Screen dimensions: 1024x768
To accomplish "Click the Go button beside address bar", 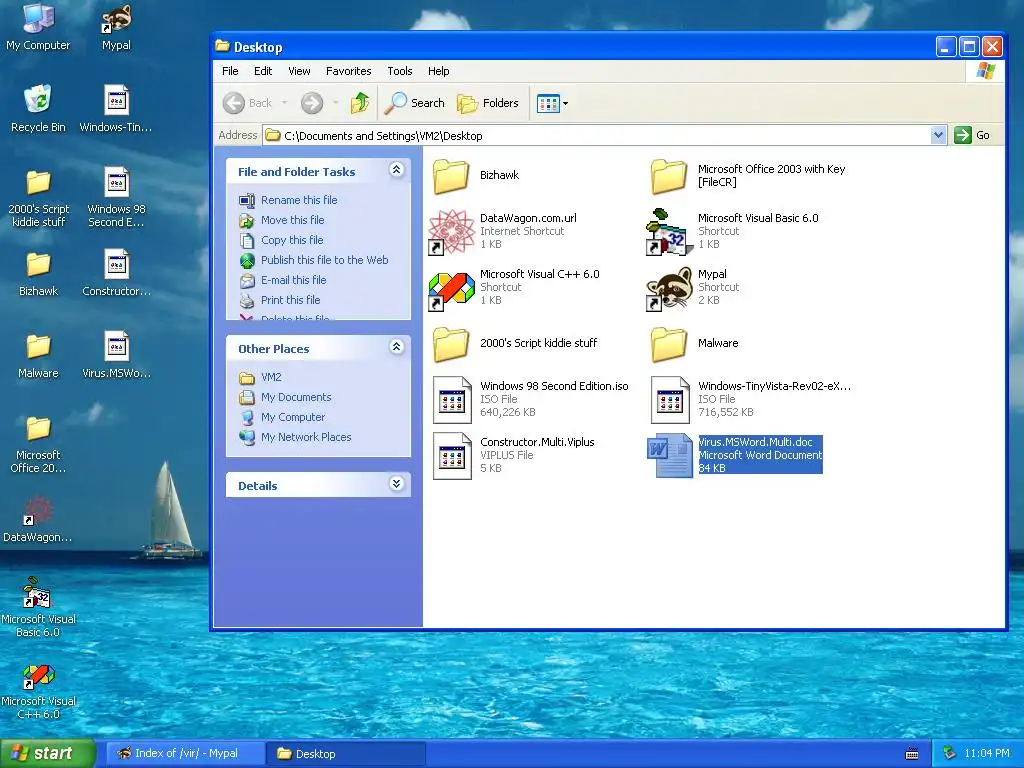I will click(972, 135).
